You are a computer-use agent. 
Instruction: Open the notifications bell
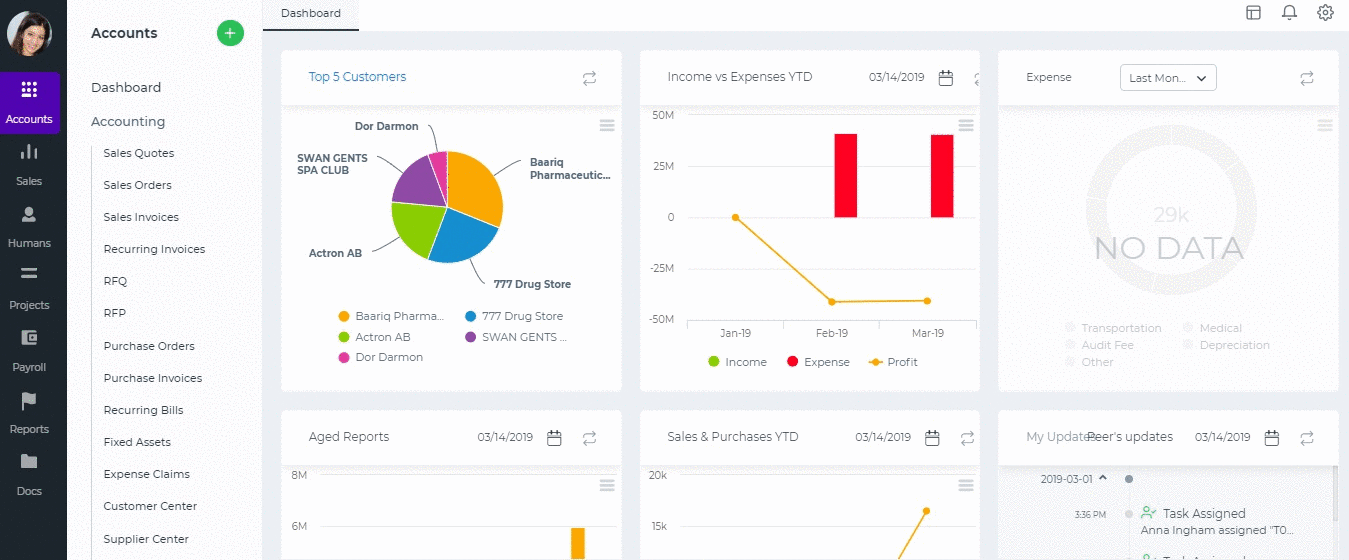pyautogui.click(x=1289, y=13)
